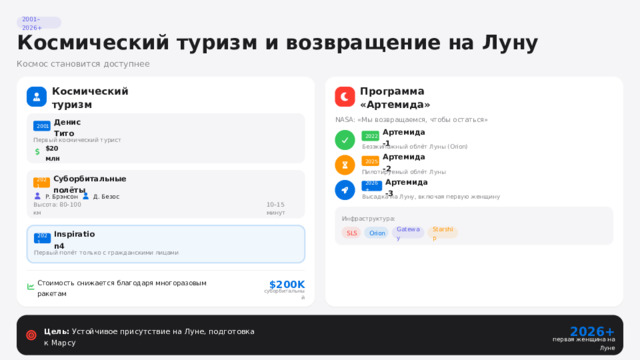This screenshot has height=360, width=640.
Task: Click the Высота: 80-100 км text
Action: click(57, 209)
